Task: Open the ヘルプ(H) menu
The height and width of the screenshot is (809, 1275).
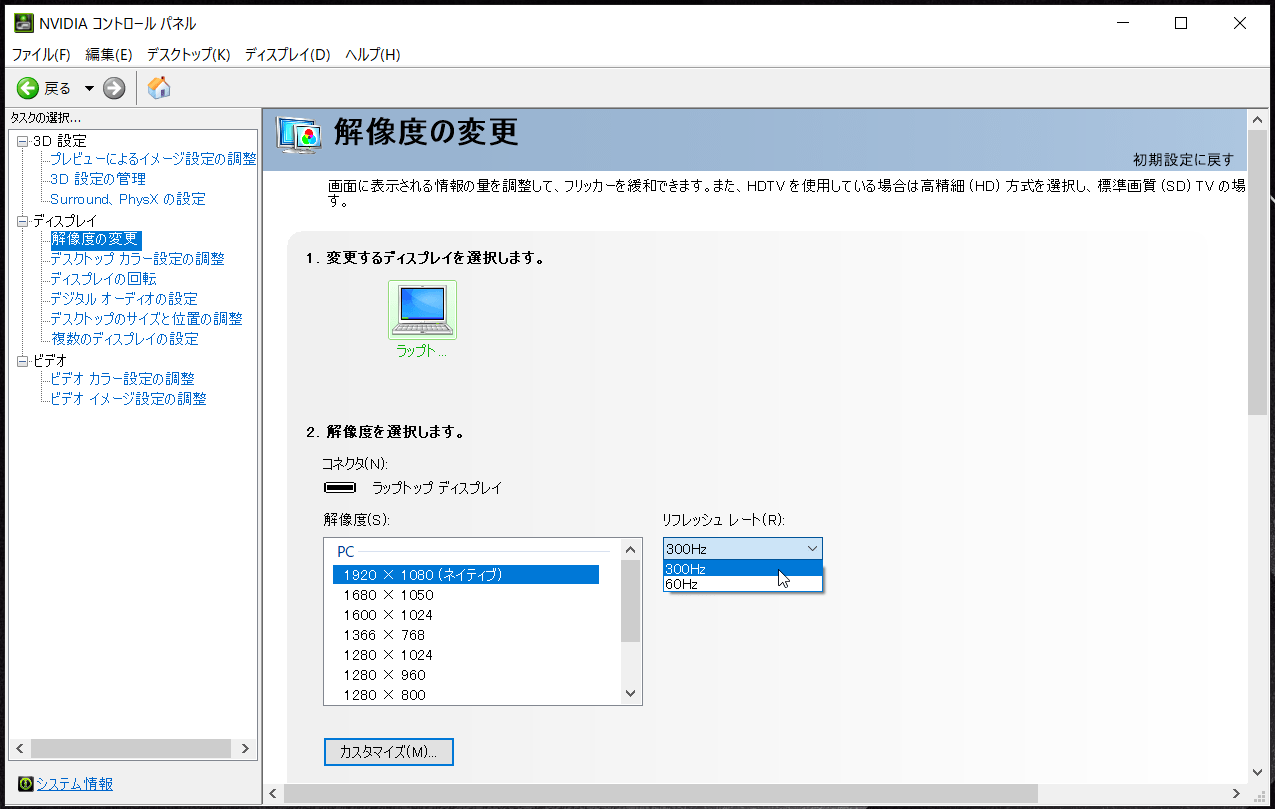Action: 372,54
